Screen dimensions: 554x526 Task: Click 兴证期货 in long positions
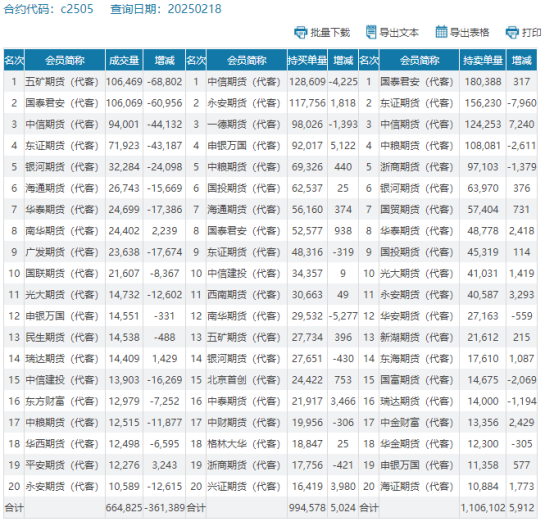(x=244, y=486)
